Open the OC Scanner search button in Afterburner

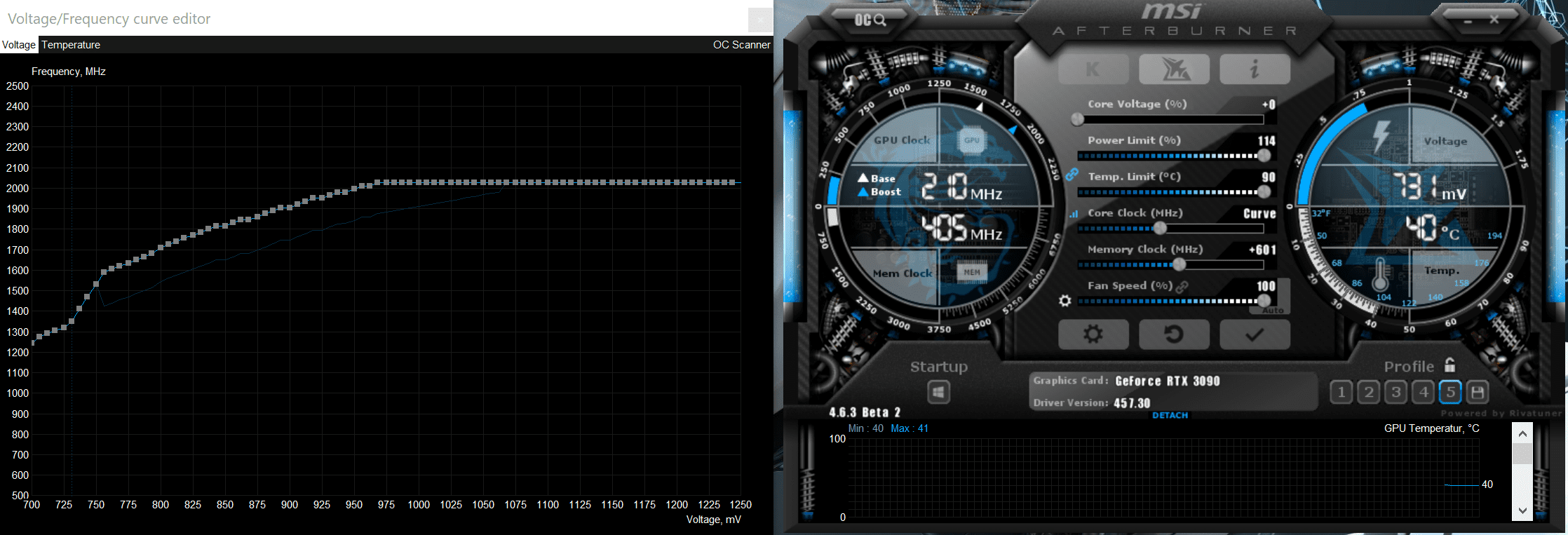(x=870, y=20)
